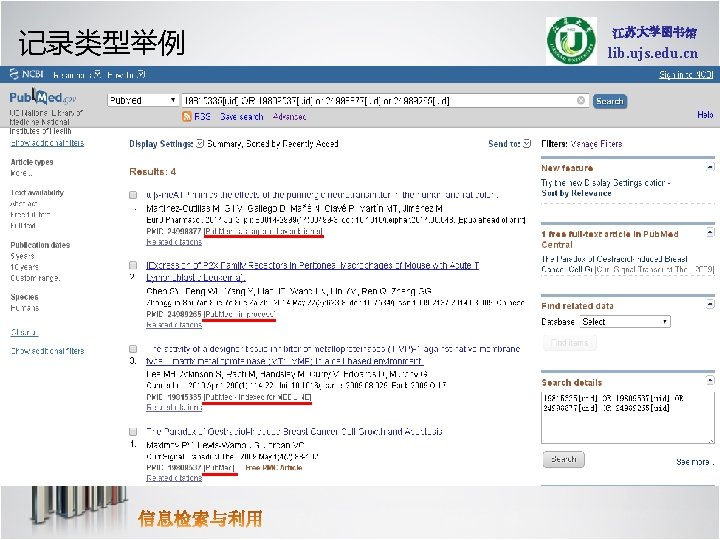
Task: Click Related citations under PMID 19815335
Action: [x=174, y=407]
